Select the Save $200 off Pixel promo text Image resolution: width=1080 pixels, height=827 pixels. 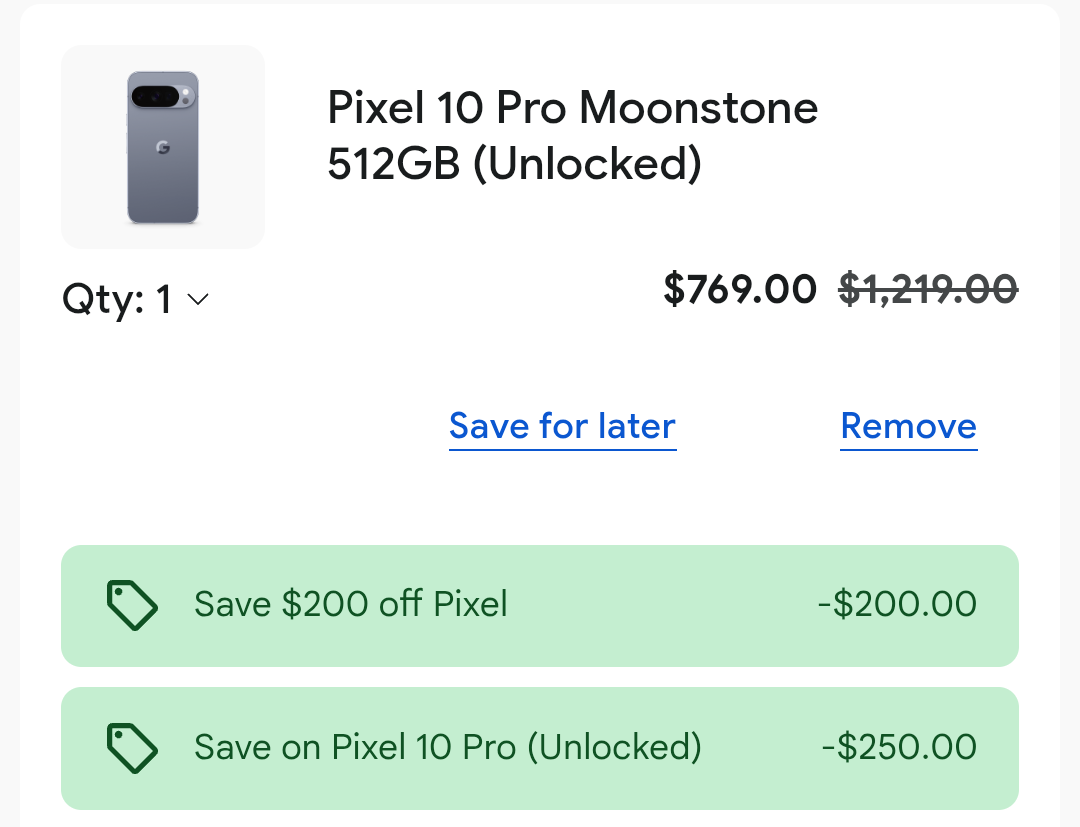click(351, 604)
